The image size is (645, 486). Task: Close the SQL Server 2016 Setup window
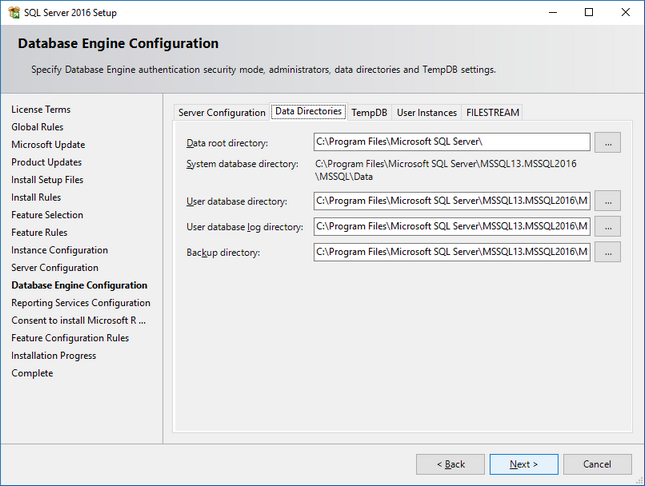click(626, 12)
